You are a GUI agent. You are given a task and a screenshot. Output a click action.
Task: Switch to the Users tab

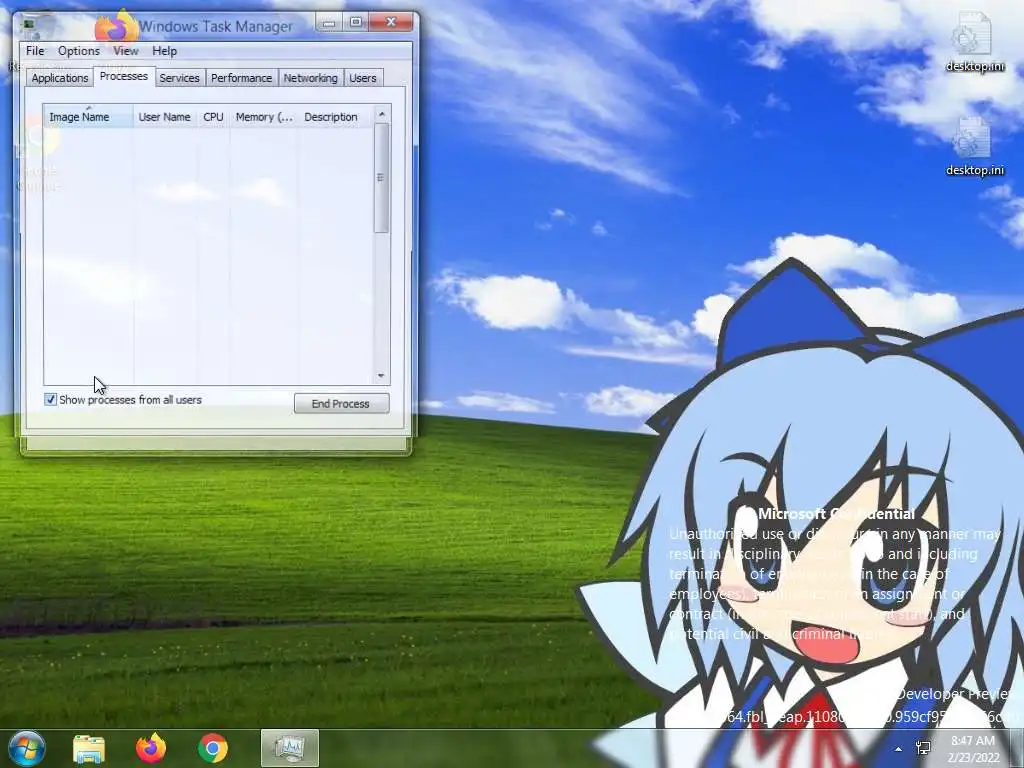point(362,78)
